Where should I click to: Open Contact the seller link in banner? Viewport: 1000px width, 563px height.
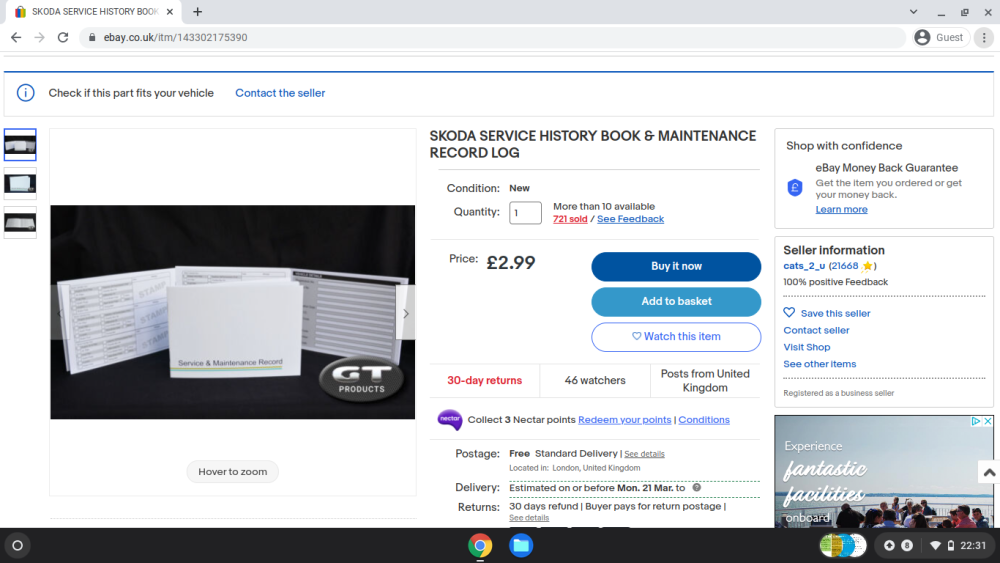(x=280, y=93)
